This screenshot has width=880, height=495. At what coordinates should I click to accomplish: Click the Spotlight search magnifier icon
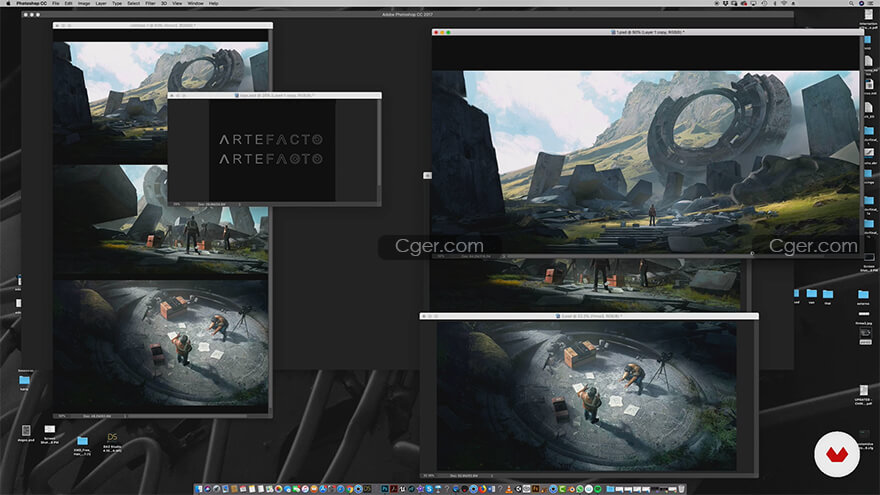[x=851, y=3]
